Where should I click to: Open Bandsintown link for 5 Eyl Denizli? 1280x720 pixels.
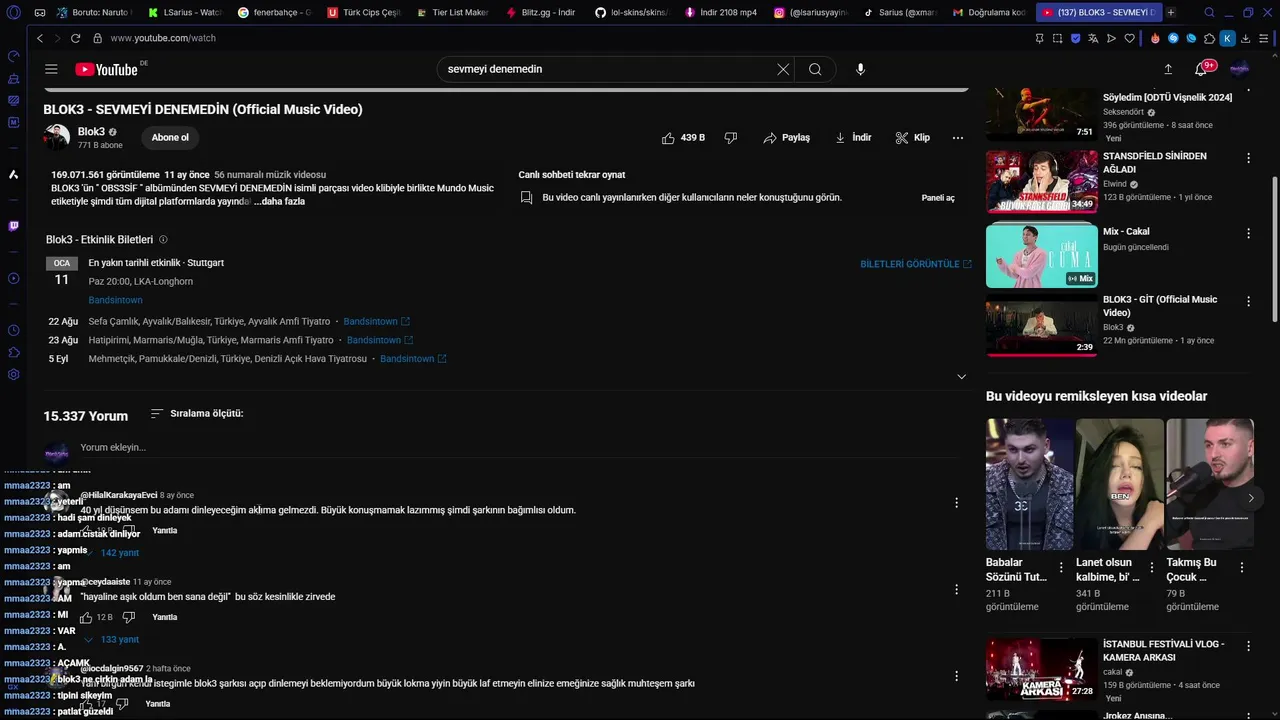coord(413,359)
